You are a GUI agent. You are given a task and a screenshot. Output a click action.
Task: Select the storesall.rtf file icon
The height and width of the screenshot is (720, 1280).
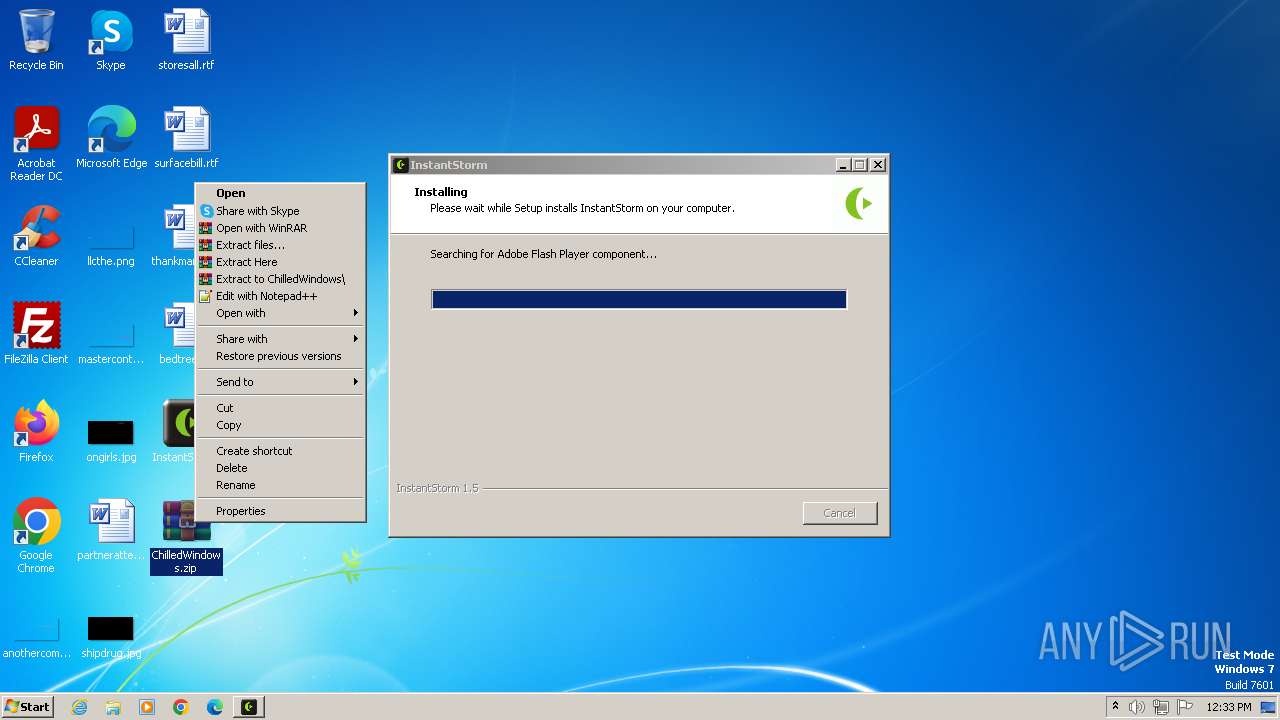(x=186, y=40)
